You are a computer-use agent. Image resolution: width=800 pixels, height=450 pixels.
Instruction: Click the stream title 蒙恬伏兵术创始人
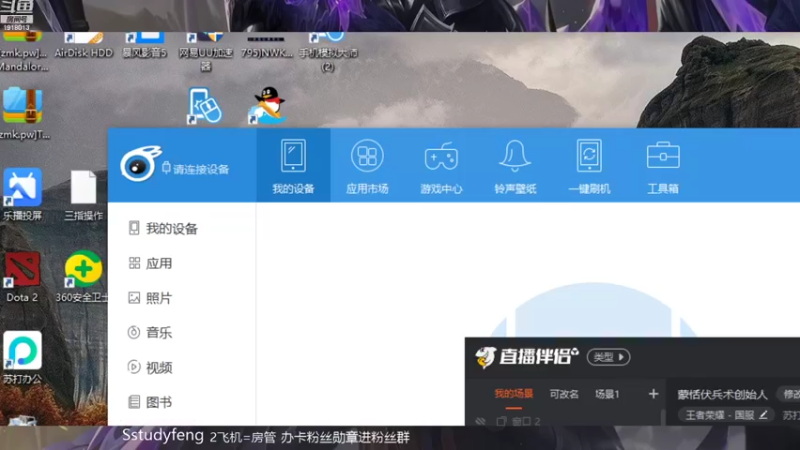722,394
